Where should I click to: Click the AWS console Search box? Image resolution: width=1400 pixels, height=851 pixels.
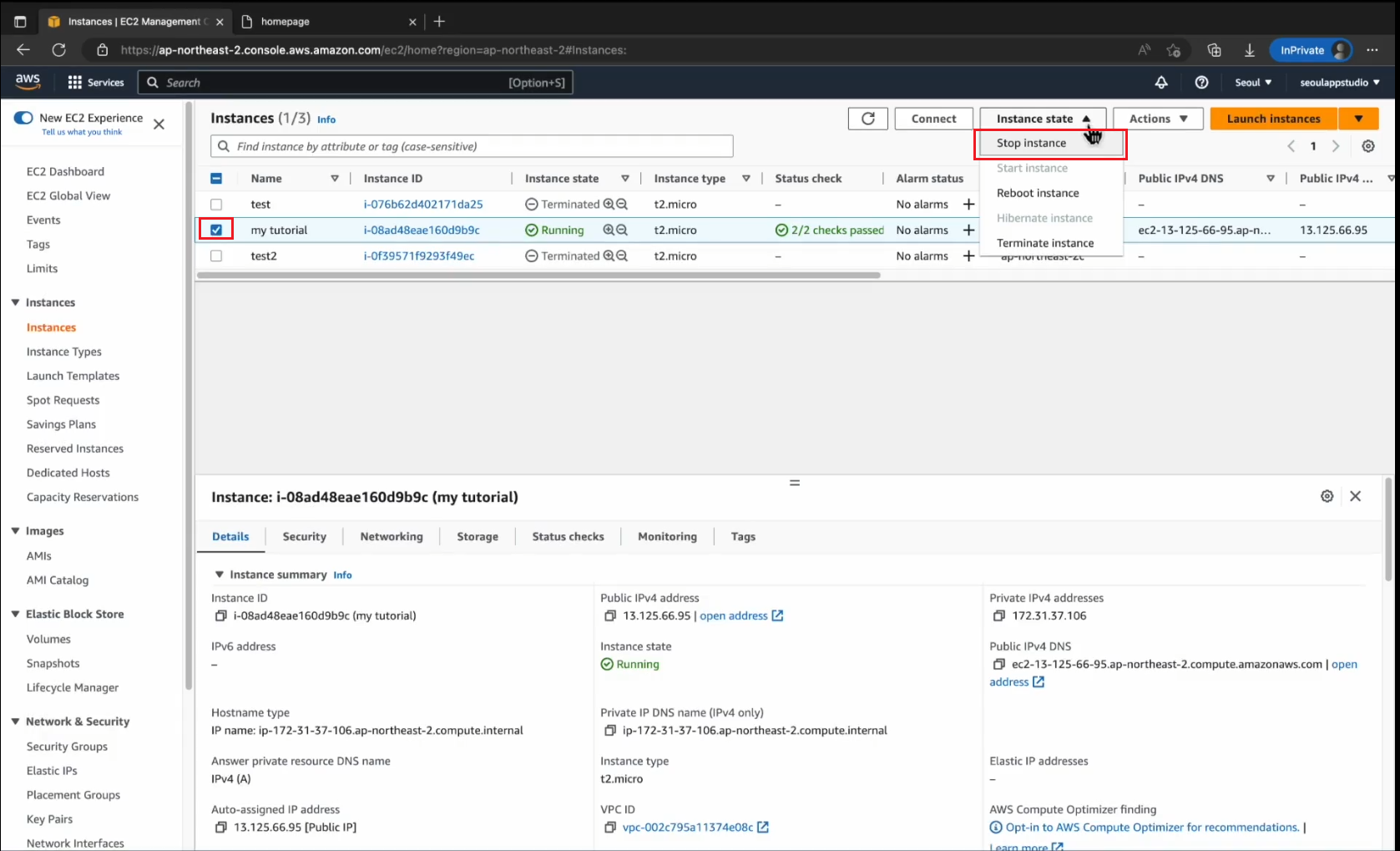pyautogui.click(x=357, y=82)
